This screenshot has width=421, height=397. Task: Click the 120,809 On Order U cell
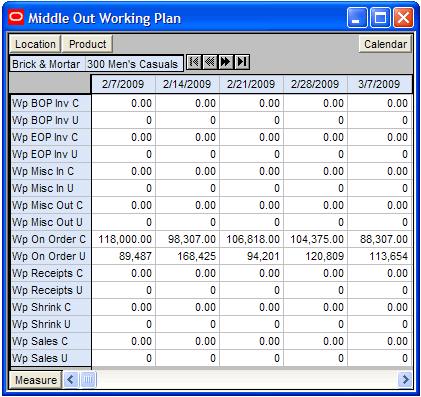tap(315, 256)
